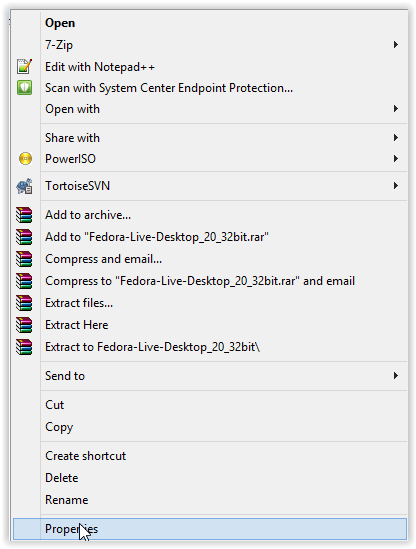The width and height of the screenshot is (416, 549).
Task: Click the Notepad++ icon
Action: pos(25,67)
